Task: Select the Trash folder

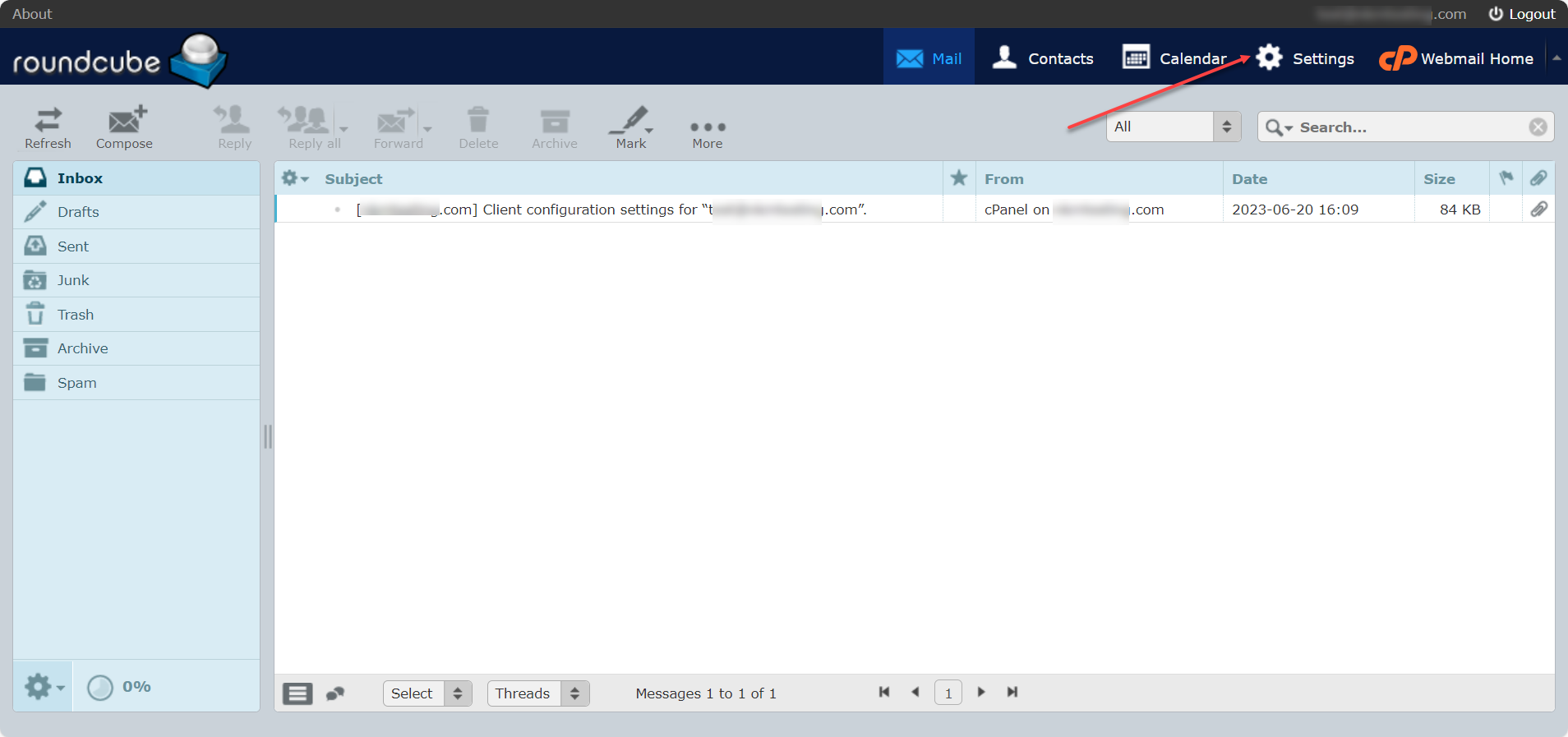Action: 136,315
